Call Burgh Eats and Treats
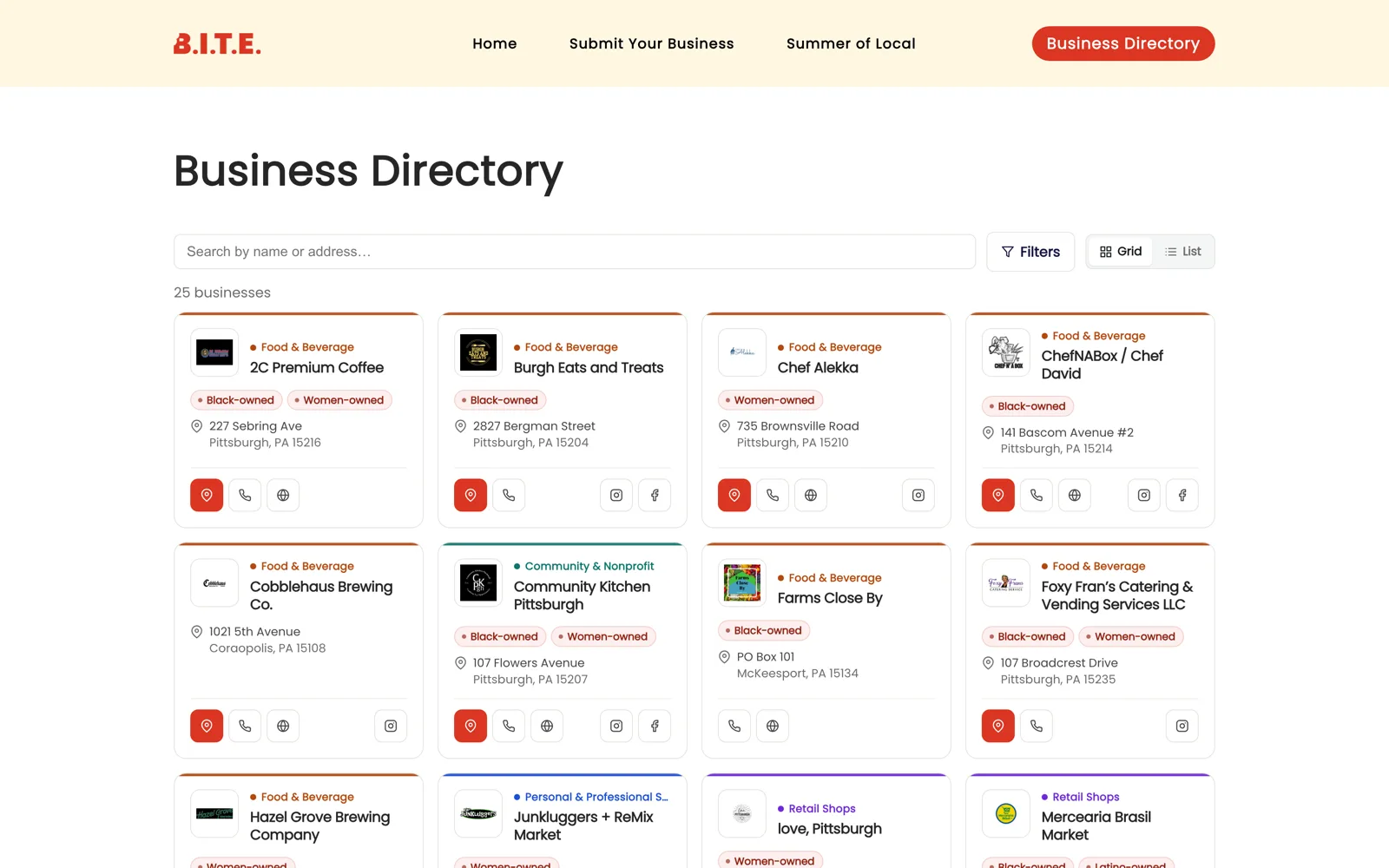This screenshot has height=868, width=1389. pyautogui.click(x=509, y=495)
